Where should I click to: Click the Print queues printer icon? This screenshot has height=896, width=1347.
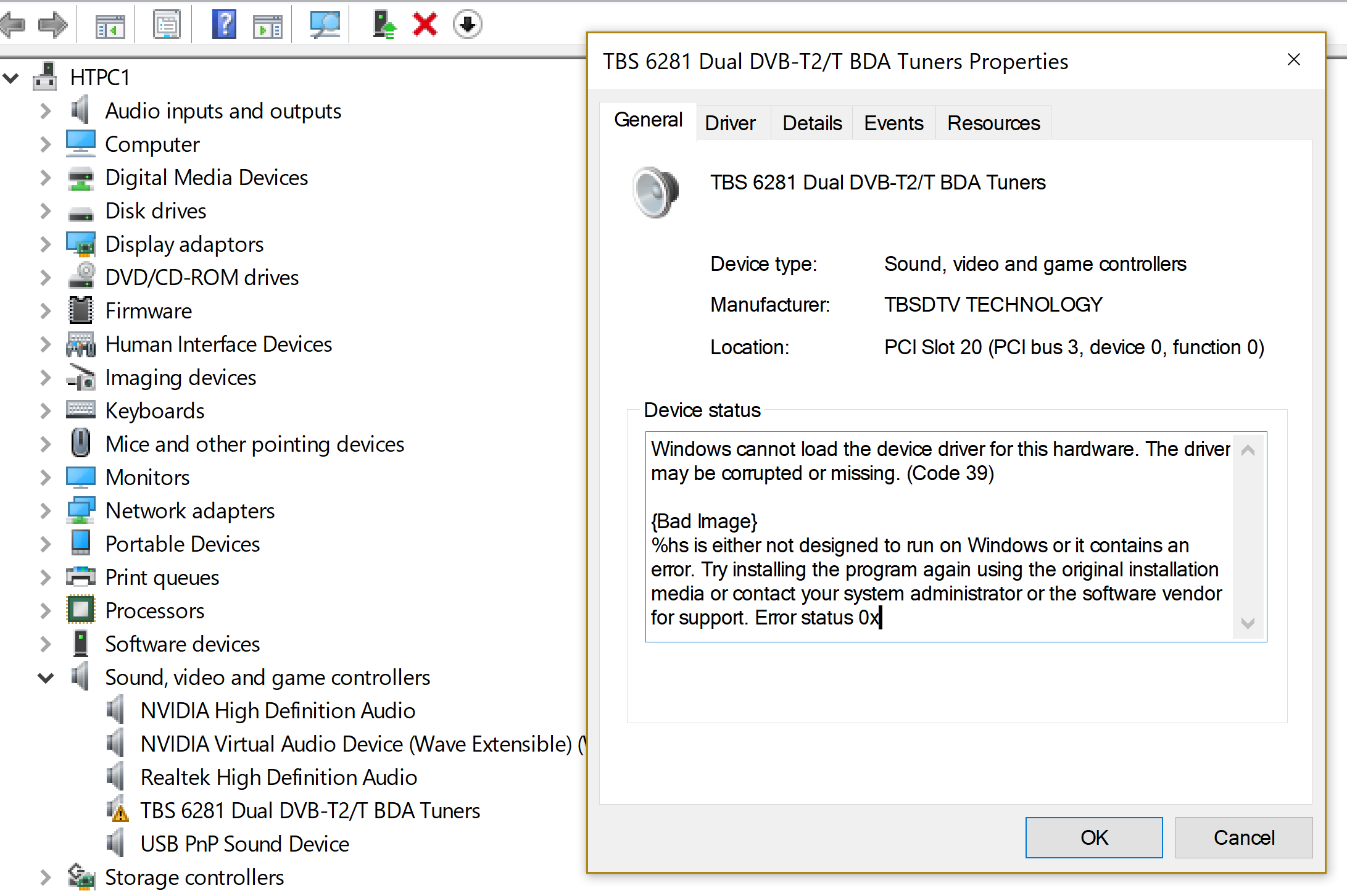[x=81, y=577]
